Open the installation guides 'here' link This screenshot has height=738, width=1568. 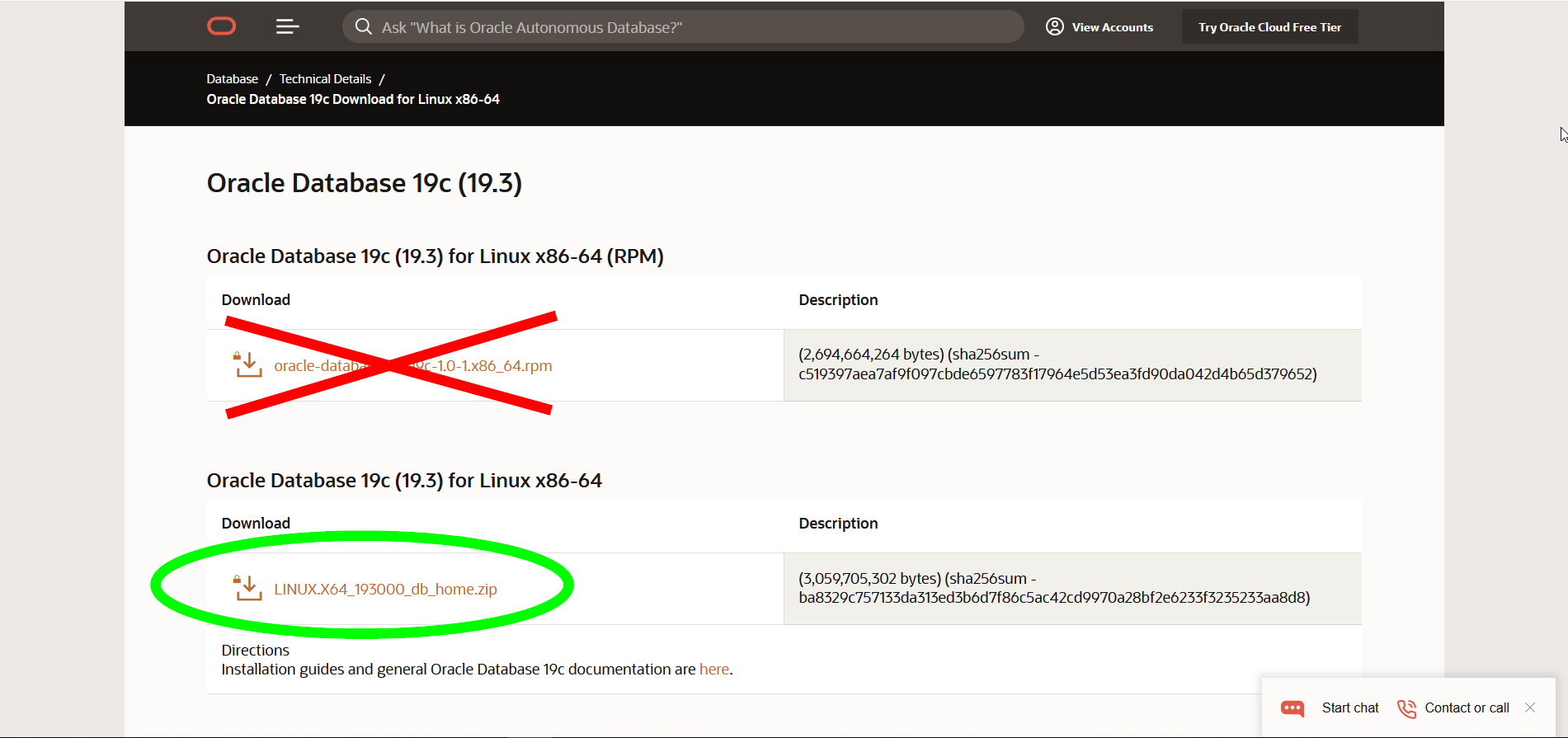coord(713,670)
